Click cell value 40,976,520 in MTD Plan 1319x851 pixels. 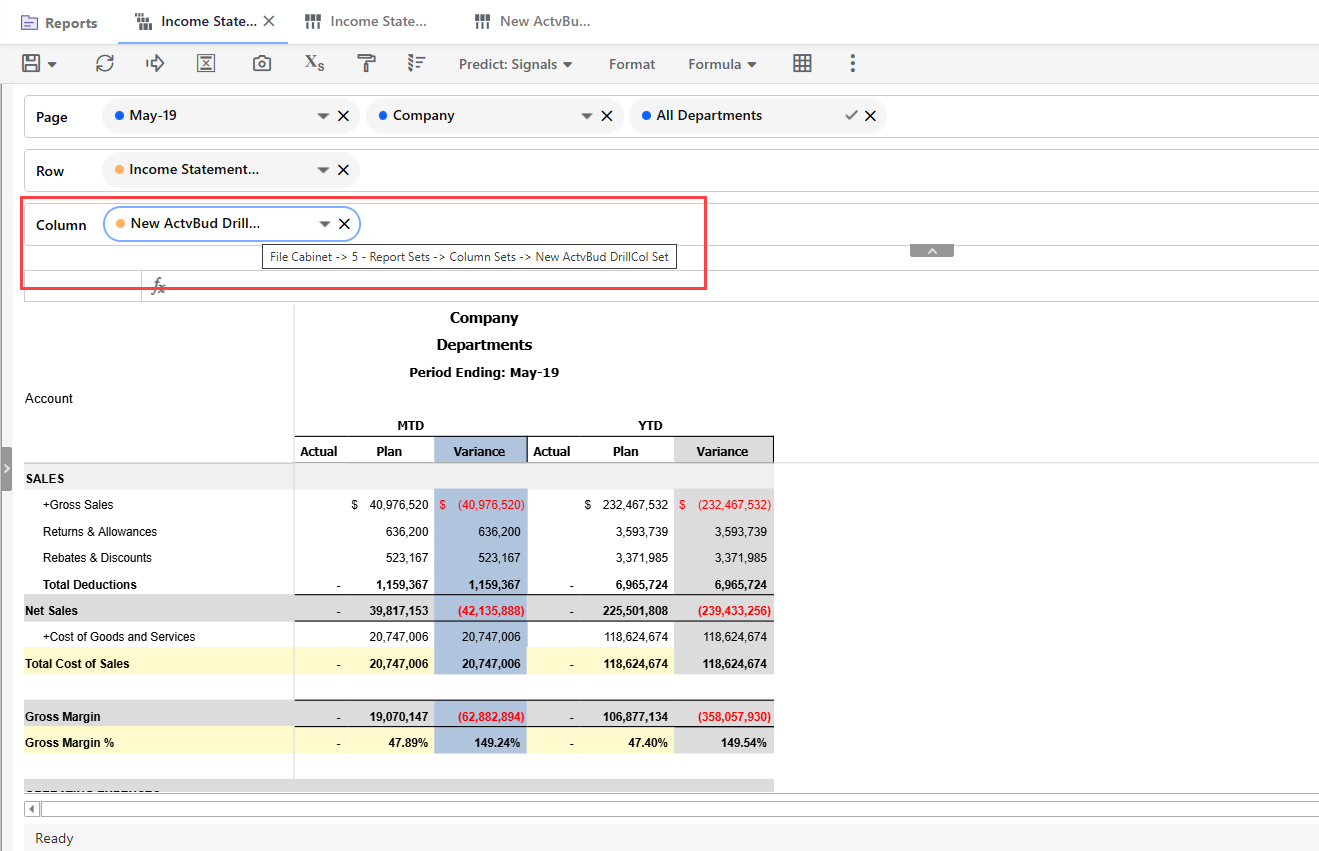(398, 505)
